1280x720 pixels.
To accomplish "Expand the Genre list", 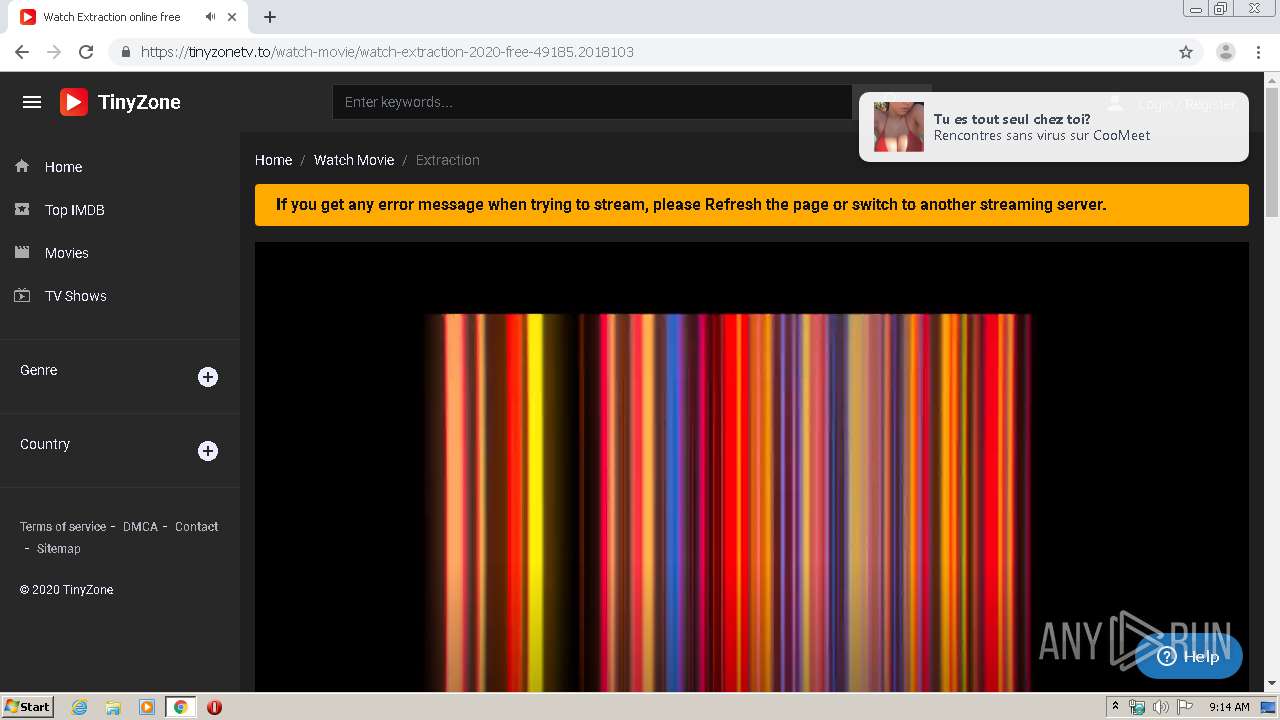I will coord(208,377).
